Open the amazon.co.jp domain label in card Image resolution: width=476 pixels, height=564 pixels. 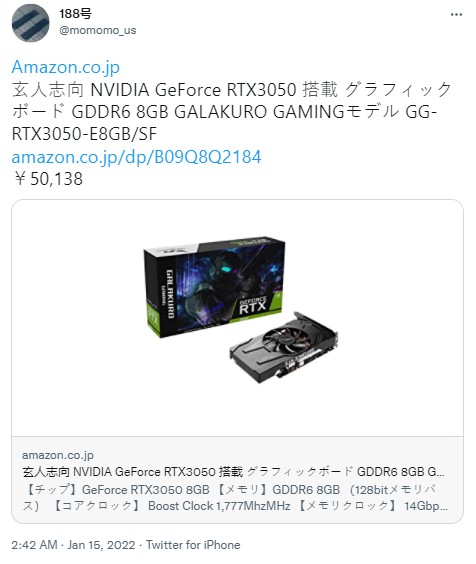coord(58,455)
